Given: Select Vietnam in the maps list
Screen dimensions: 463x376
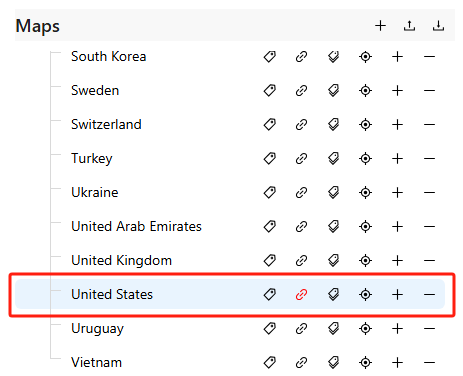Looking at the screenshot, I should (x=96, y=363).
